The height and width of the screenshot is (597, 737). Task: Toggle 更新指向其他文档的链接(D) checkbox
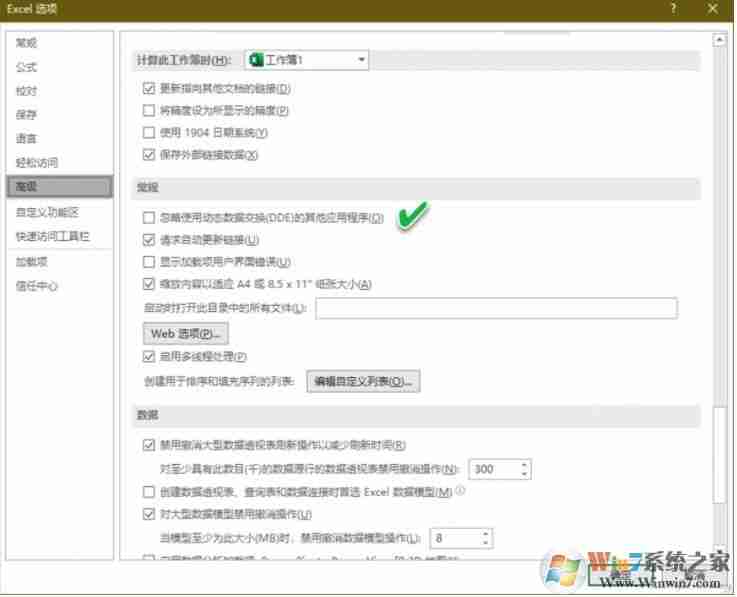149,88
